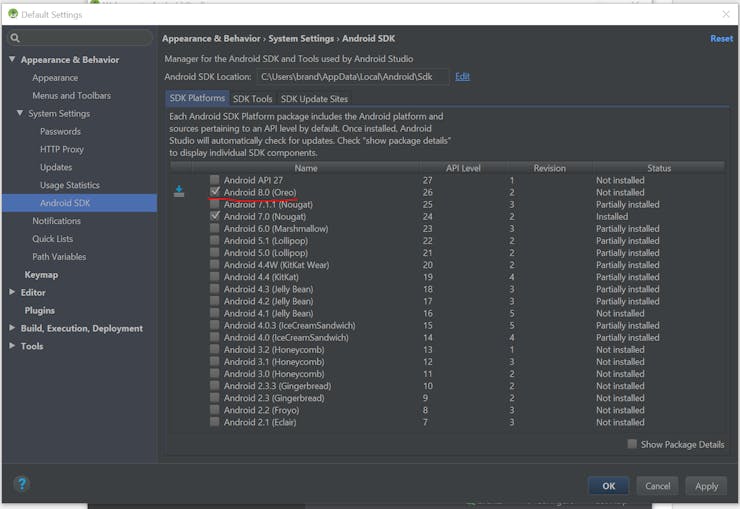The width and height of the screenshot is (740, 509).
Task: Uncheck the Android 8.0 (Oreo) checkbox
Action: 215,192
